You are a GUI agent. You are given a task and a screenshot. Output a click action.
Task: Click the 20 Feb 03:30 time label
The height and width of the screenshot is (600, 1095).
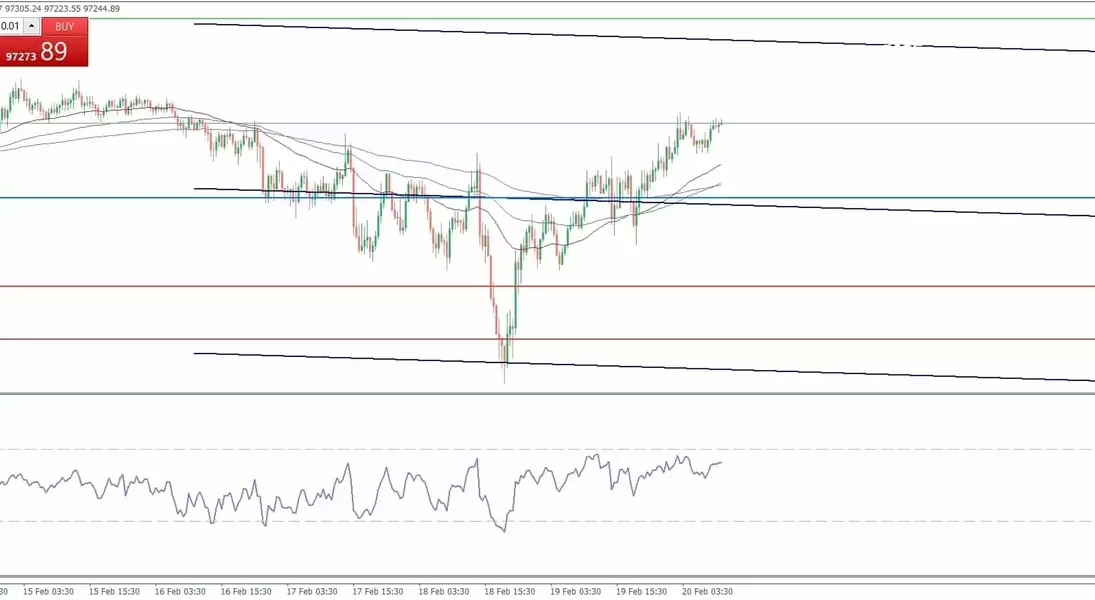coord(708,591)
